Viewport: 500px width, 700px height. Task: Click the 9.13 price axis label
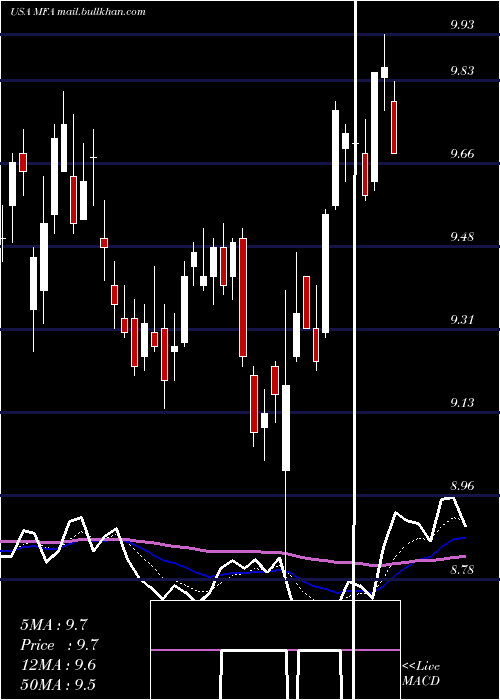pos(462,403)
